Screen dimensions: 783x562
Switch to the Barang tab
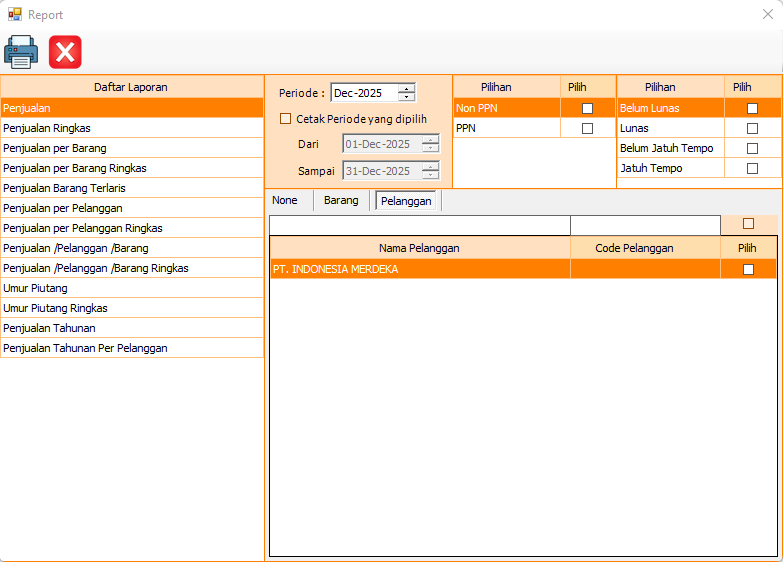coord(341,200)
